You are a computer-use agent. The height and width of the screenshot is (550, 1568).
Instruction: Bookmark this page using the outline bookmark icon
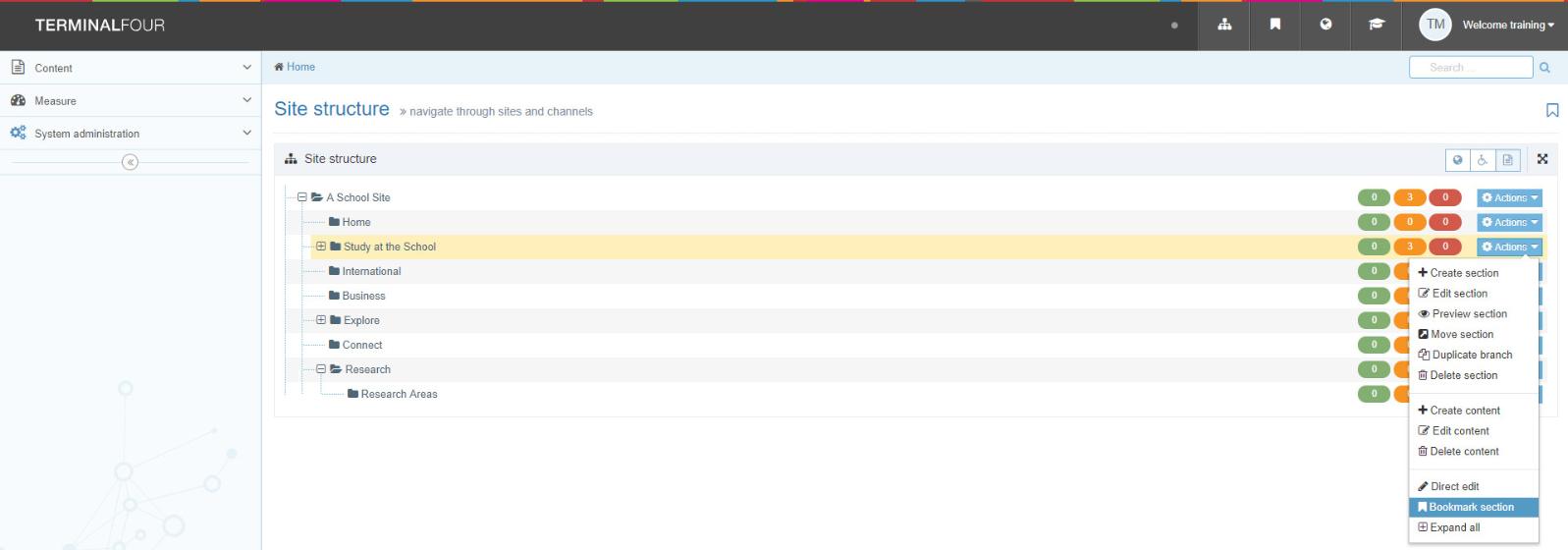(1552, 110)
